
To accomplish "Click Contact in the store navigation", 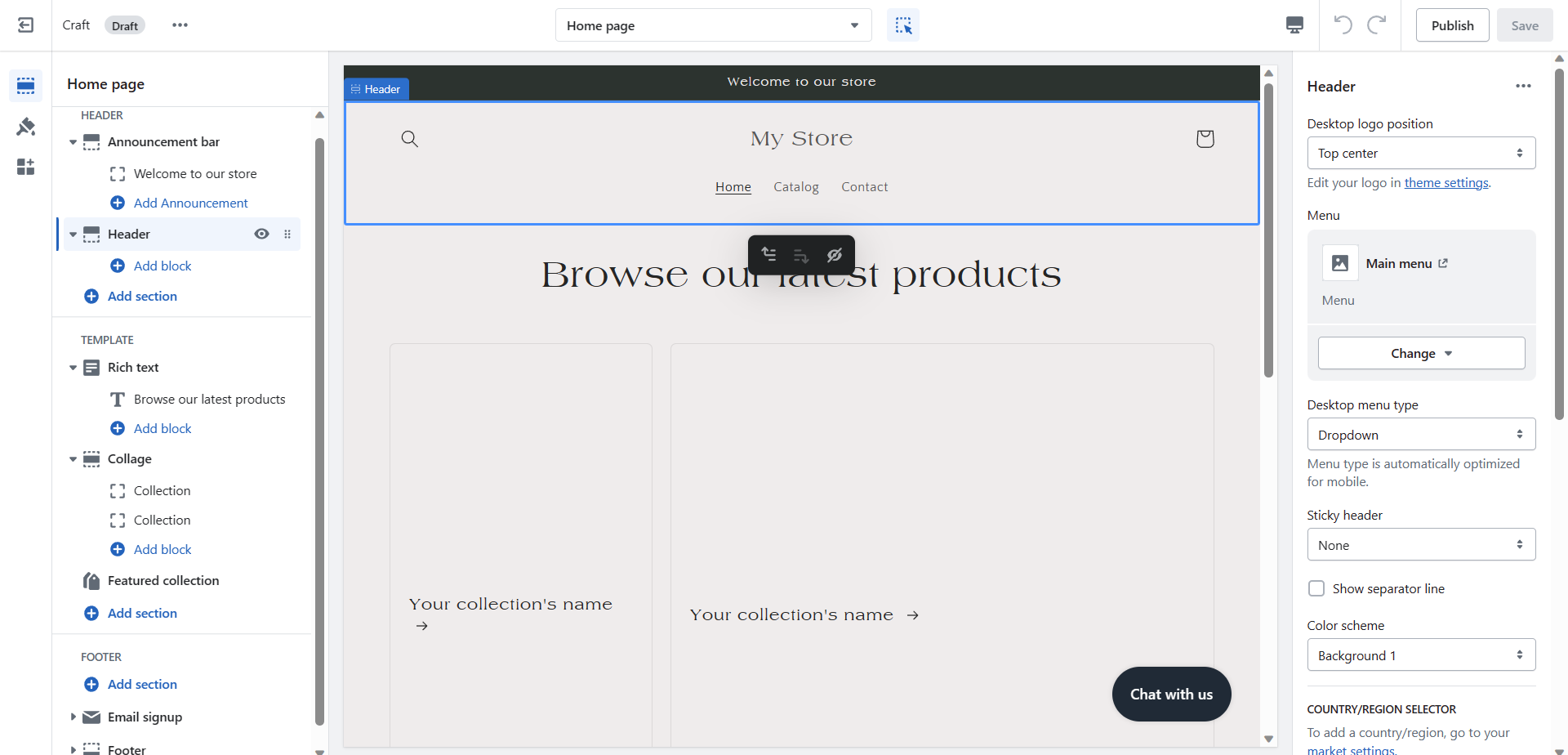I will click(x=865, y=187).
